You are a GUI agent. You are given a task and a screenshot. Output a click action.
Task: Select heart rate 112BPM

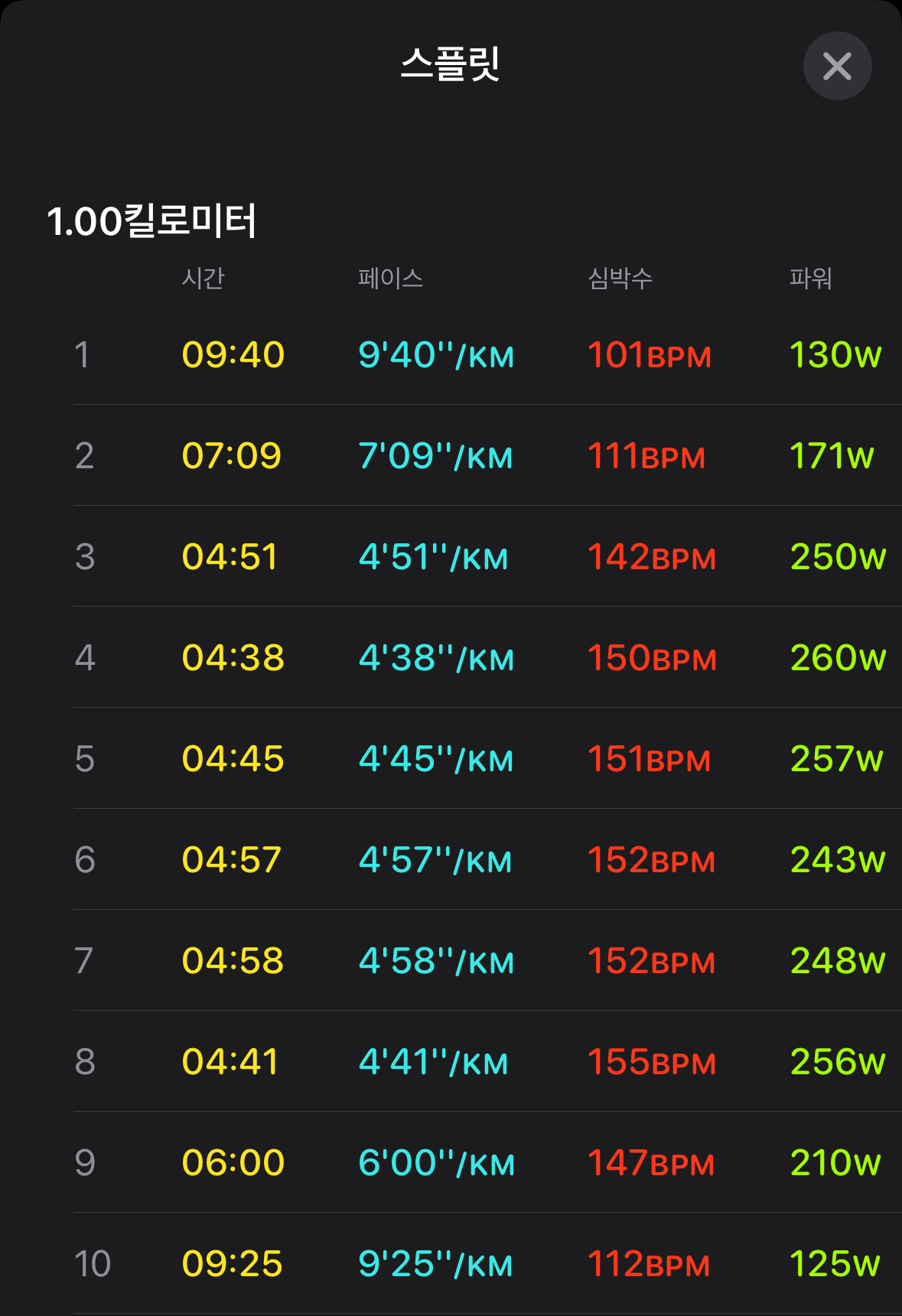649,1264
